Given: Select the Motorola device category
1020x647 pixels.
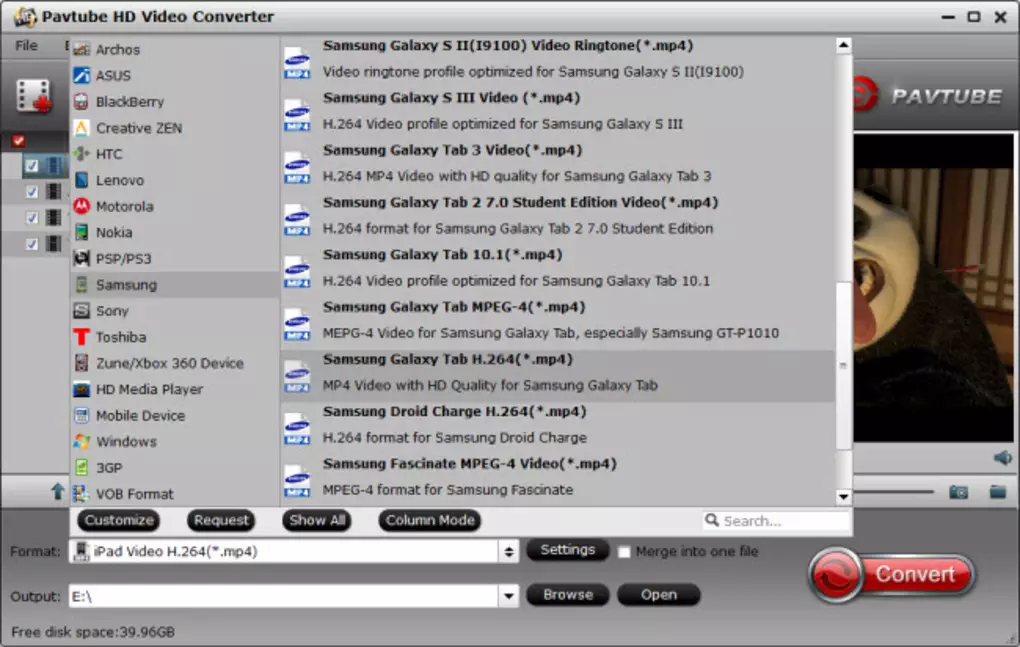Looking at the screenshot, I should (x=124, y=206).
